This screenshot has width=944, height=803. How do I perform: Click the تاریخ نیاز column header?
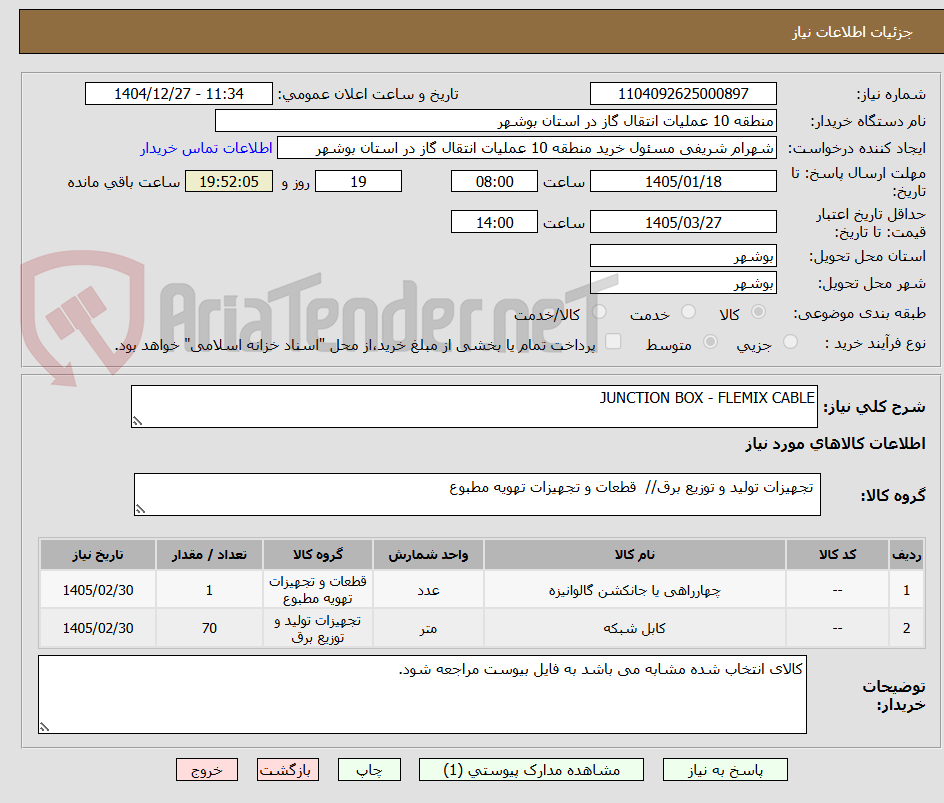pyautogui.click(x=98, y=554)
